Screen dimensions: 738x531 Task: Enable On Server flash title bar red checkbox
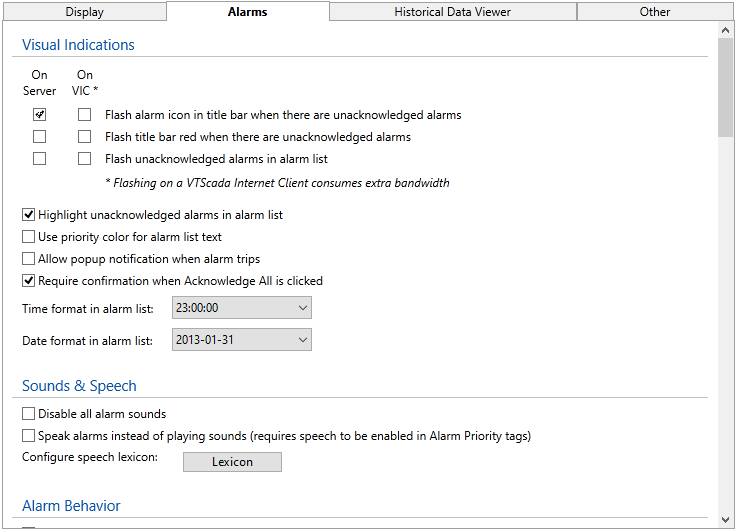(x=39, y=137)
